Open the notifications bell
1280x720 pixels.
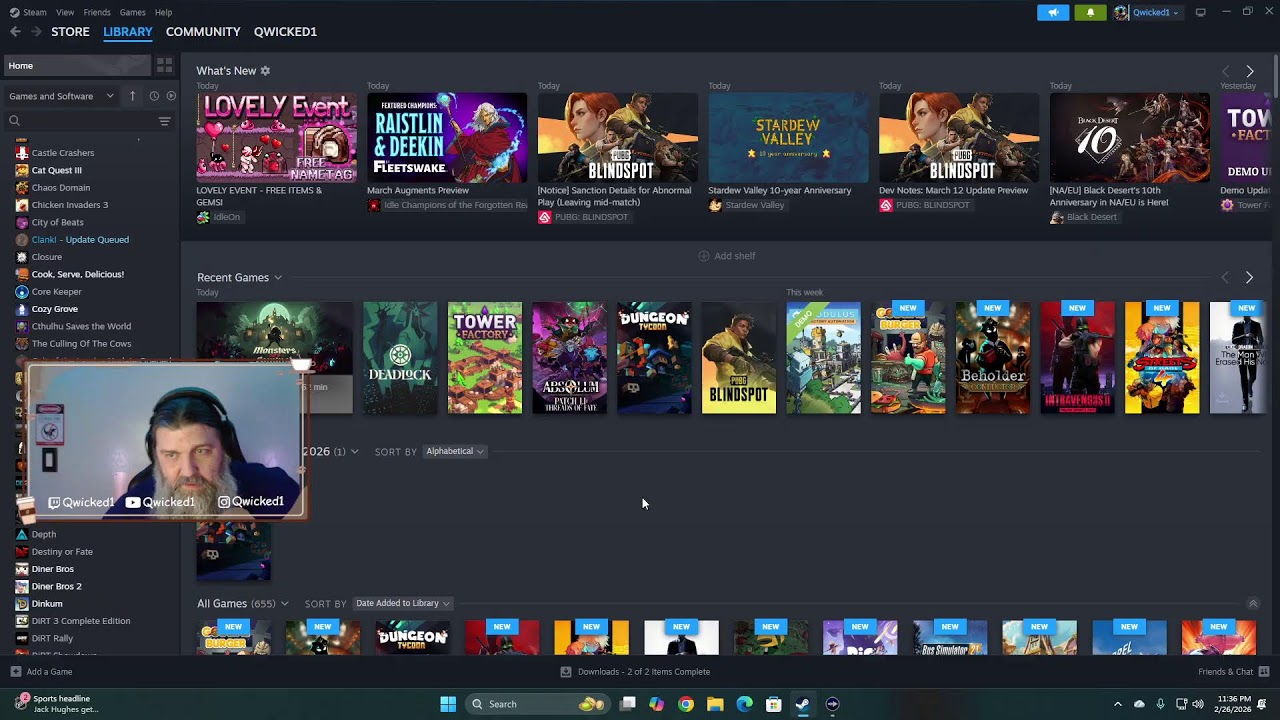1090,12
